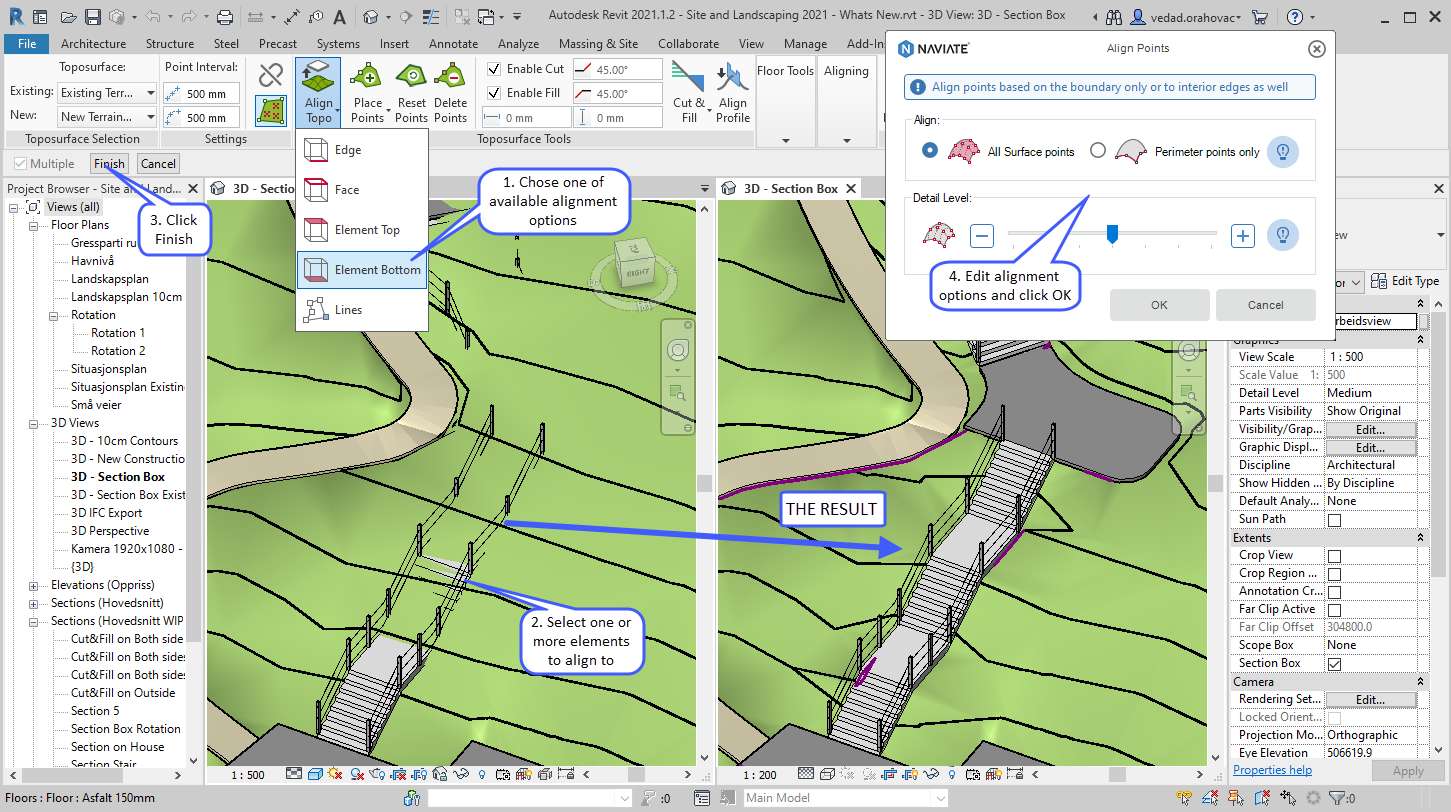Screen dimensions: 1451x812
Task: Open the shopping cart icon in title bar
Action: [1260, 17]
